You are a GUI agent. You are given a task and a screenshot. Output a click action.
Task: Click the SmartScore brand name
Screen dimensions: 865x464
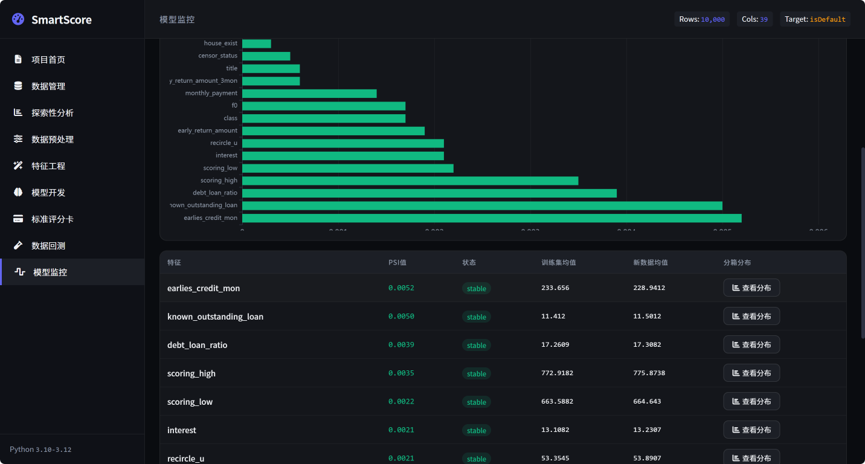(x=61, y=20)
